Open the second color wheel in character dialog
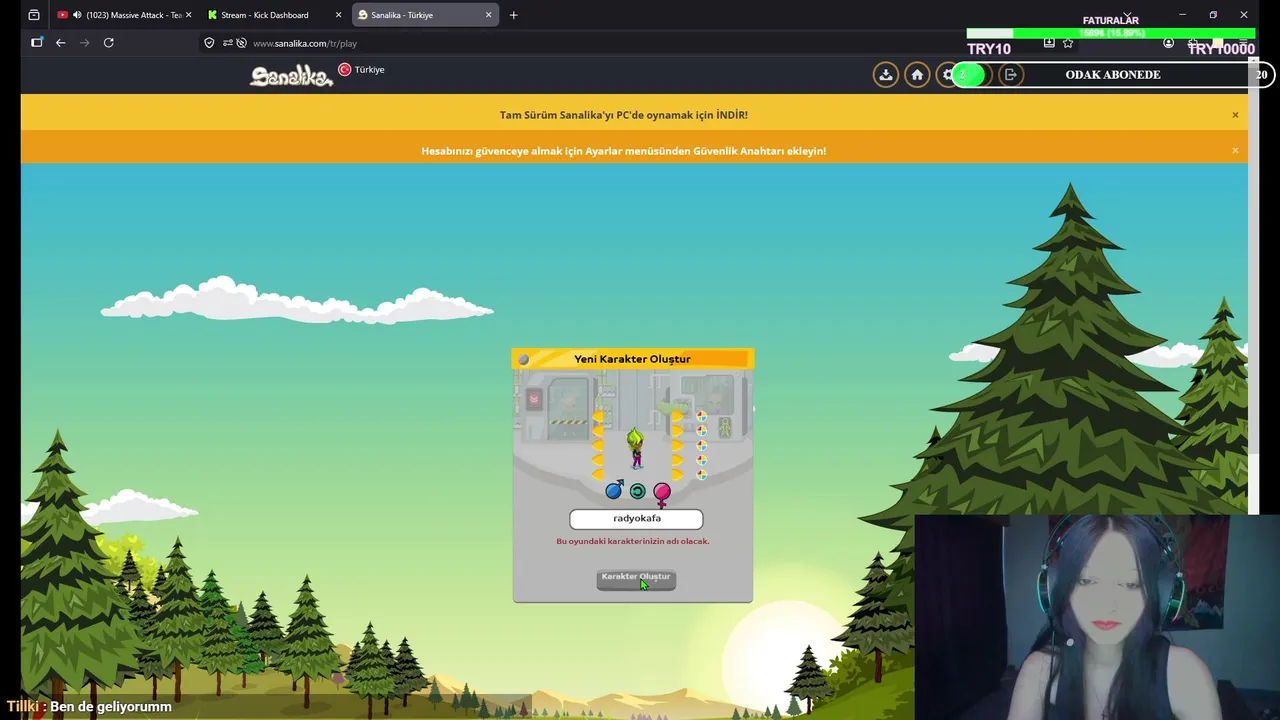 click(702, 431)
